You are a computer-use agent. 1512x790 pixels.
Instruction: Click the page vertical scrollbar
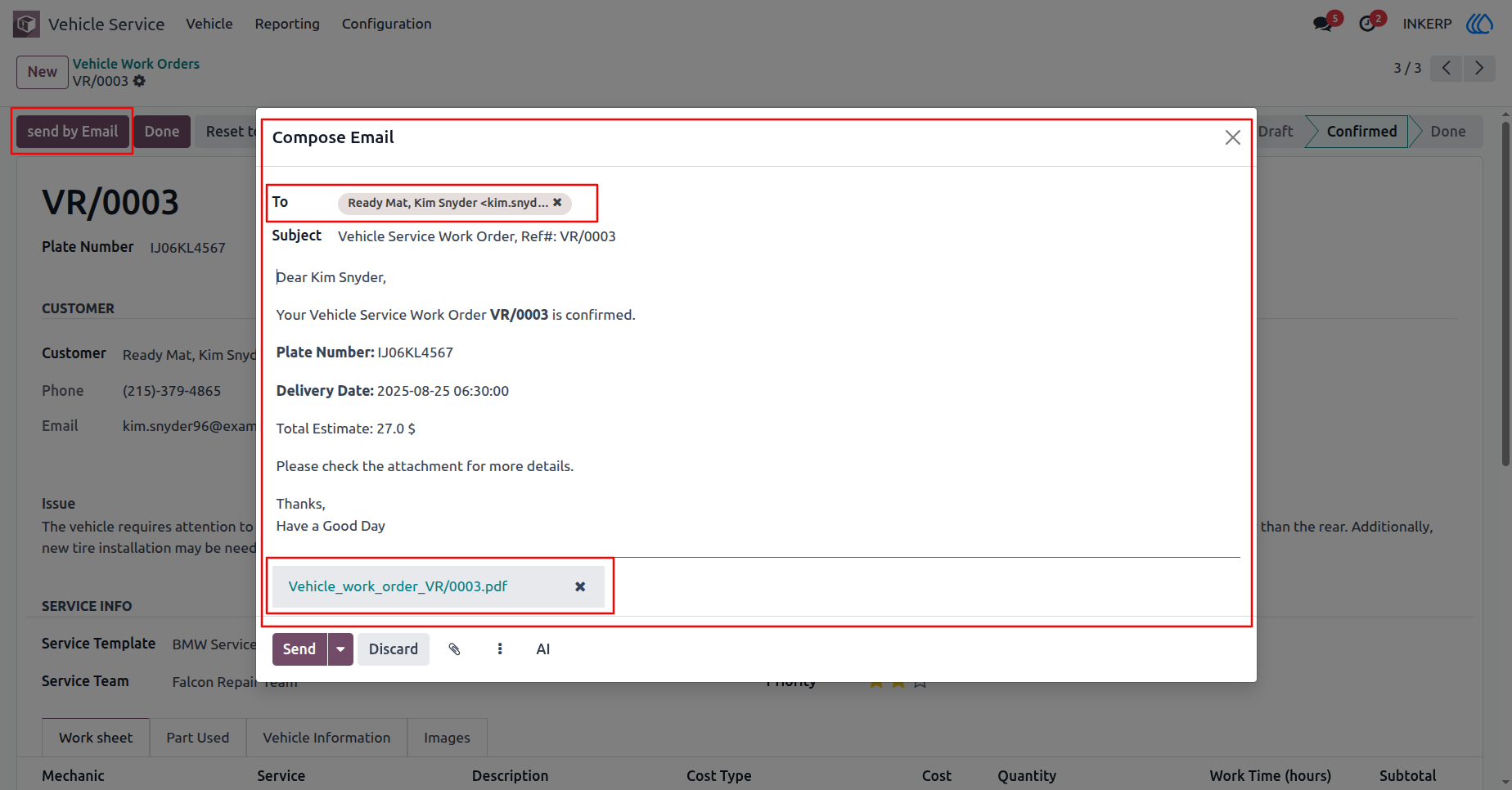[1505, 294]
